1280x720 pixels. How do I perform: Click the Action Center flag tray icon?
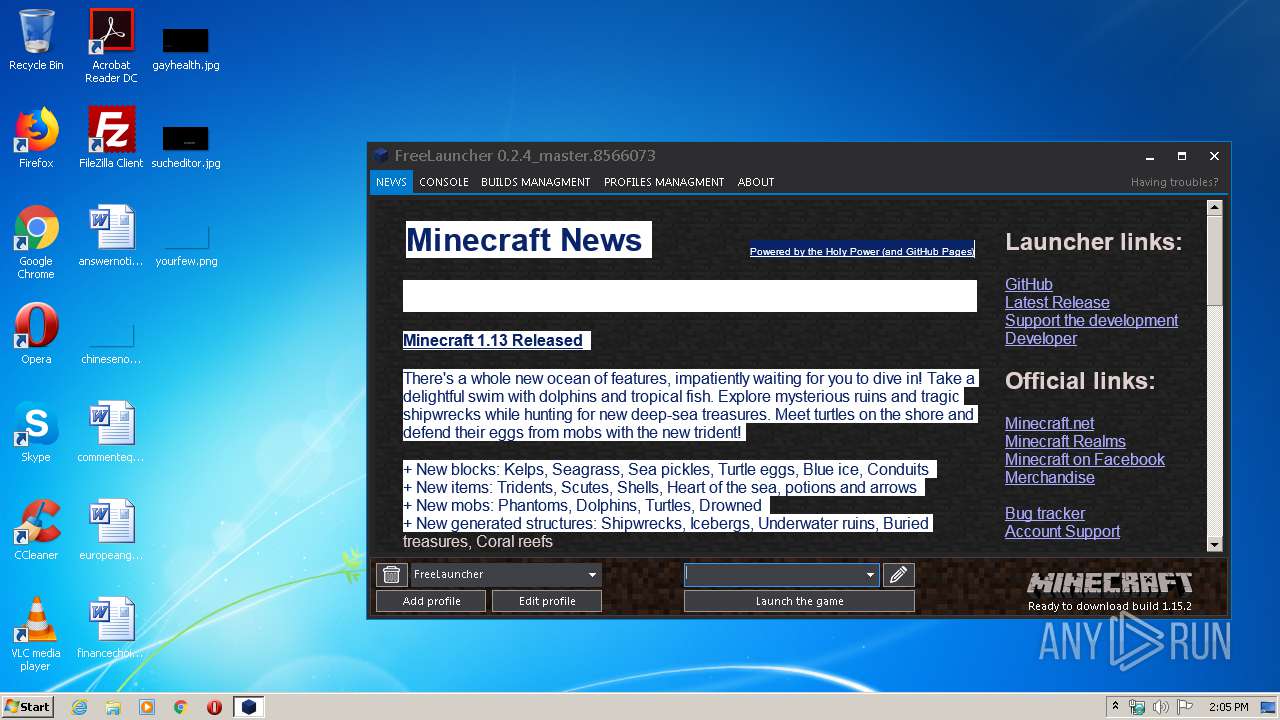(1185, 707)
